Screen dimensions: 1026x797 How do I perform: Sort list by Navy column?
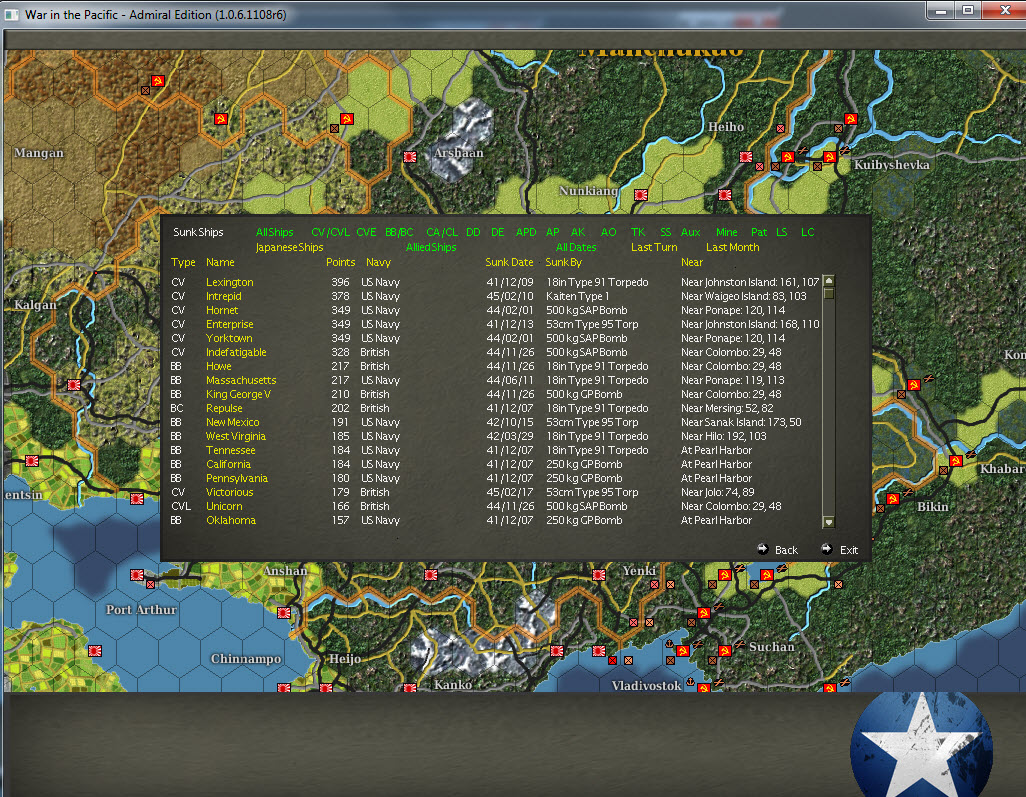pos(378,262)
